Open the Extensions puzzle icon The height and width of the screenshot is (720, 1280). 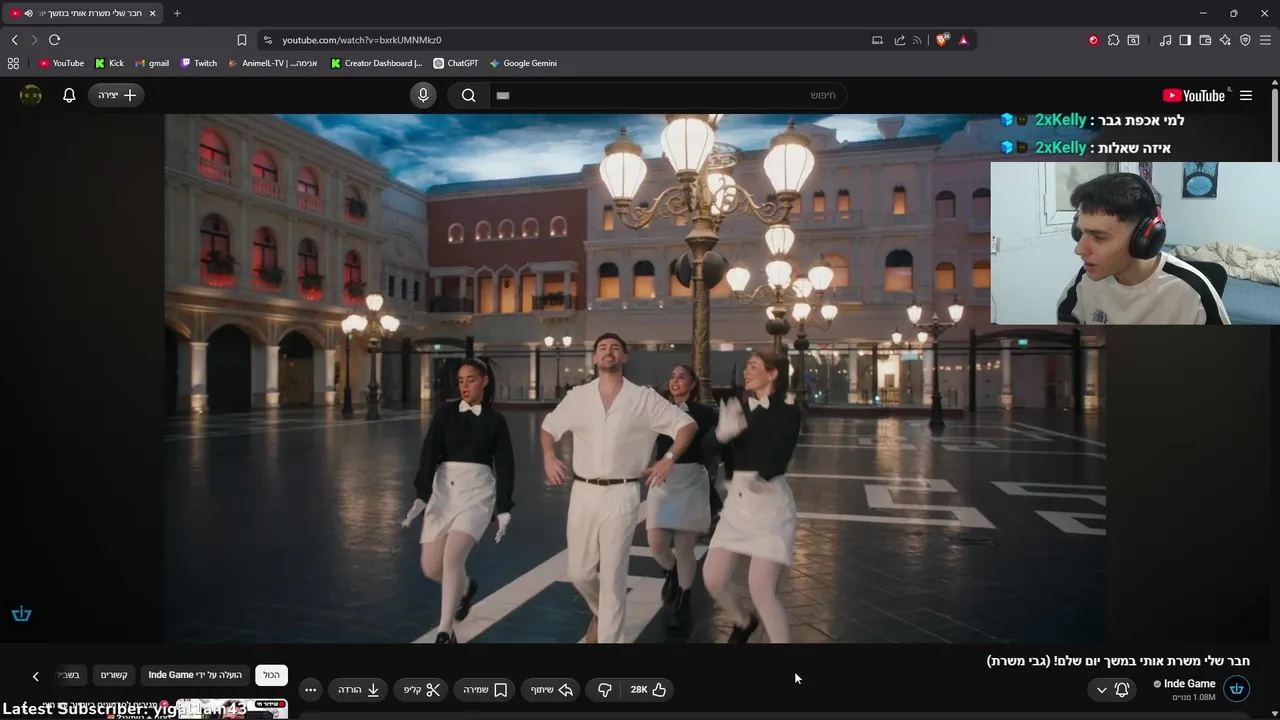click(x=1113, y=40)
